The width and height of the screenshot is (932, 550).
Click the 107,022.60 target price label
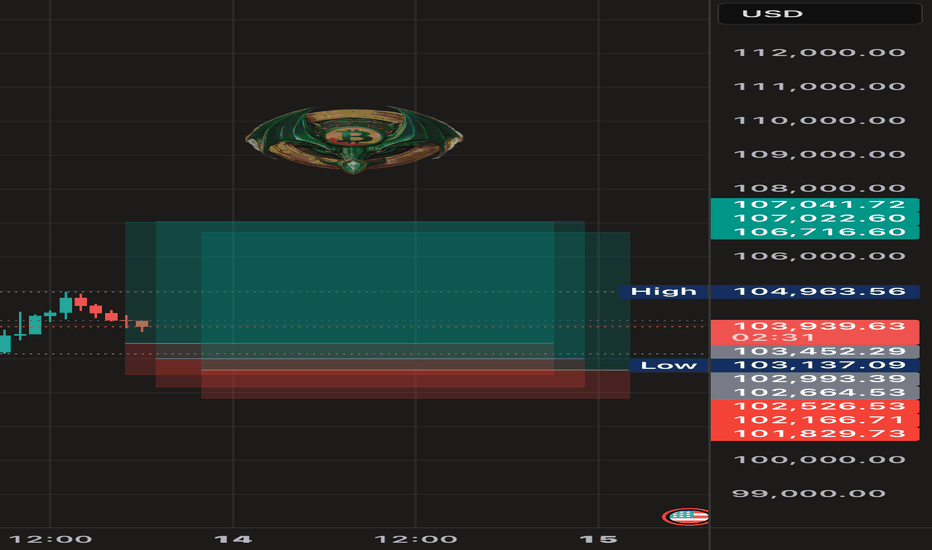[815, 218]
